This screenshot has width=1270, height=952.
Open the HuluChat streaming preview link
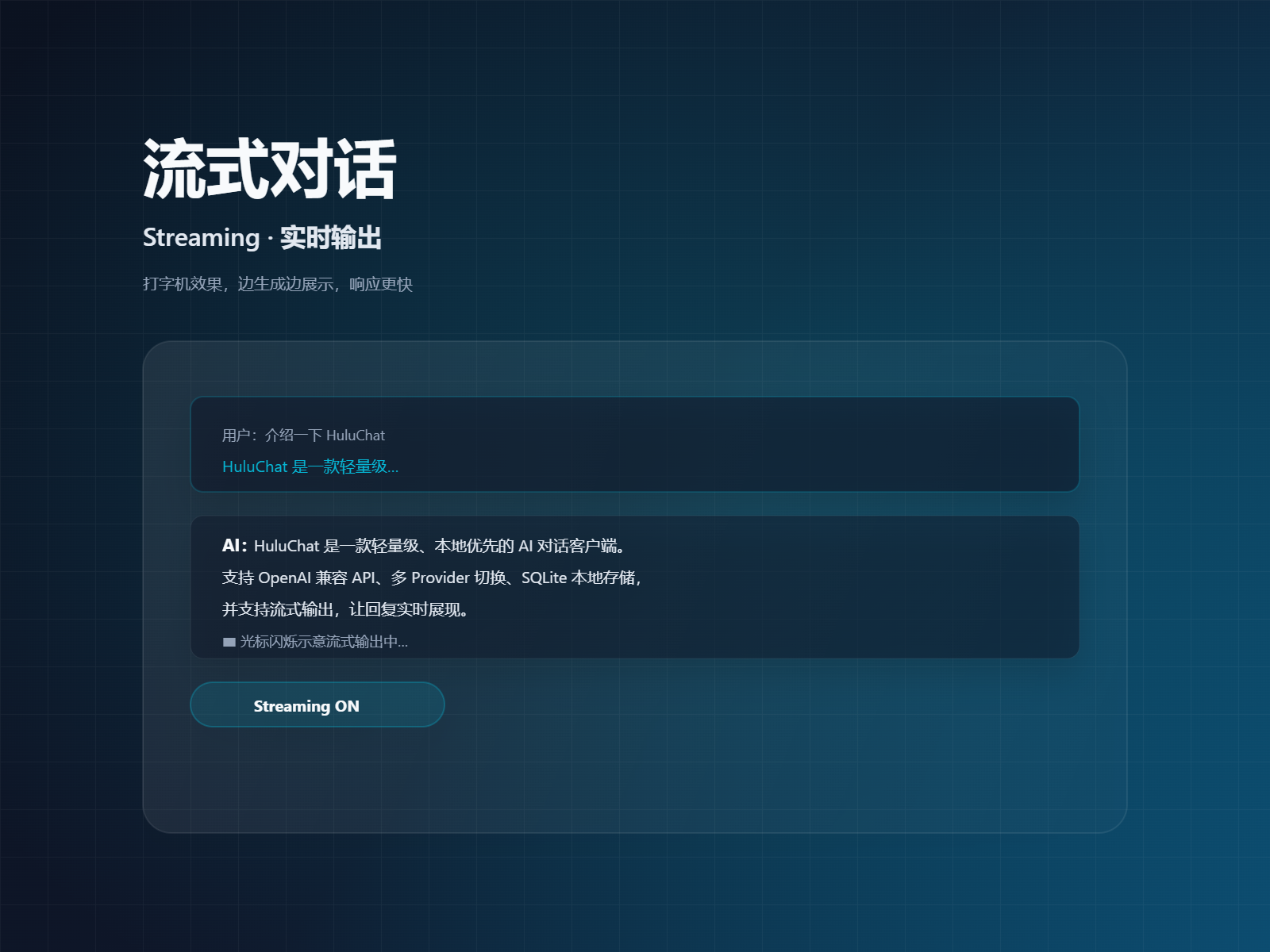pyautogui.click(x=311, y=467)
